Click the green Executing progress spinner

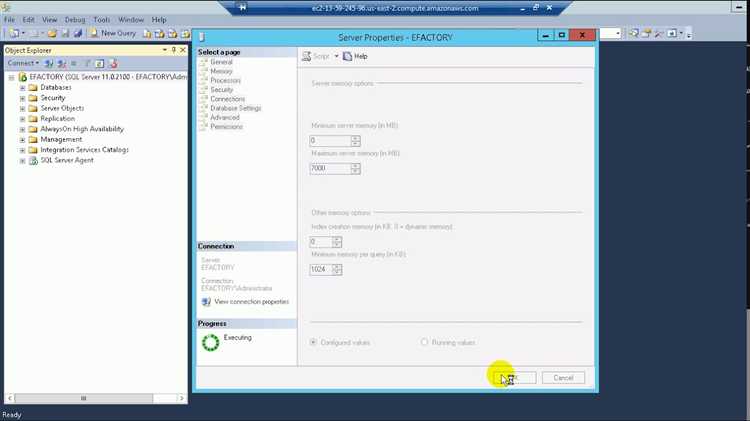coord(210,343)
